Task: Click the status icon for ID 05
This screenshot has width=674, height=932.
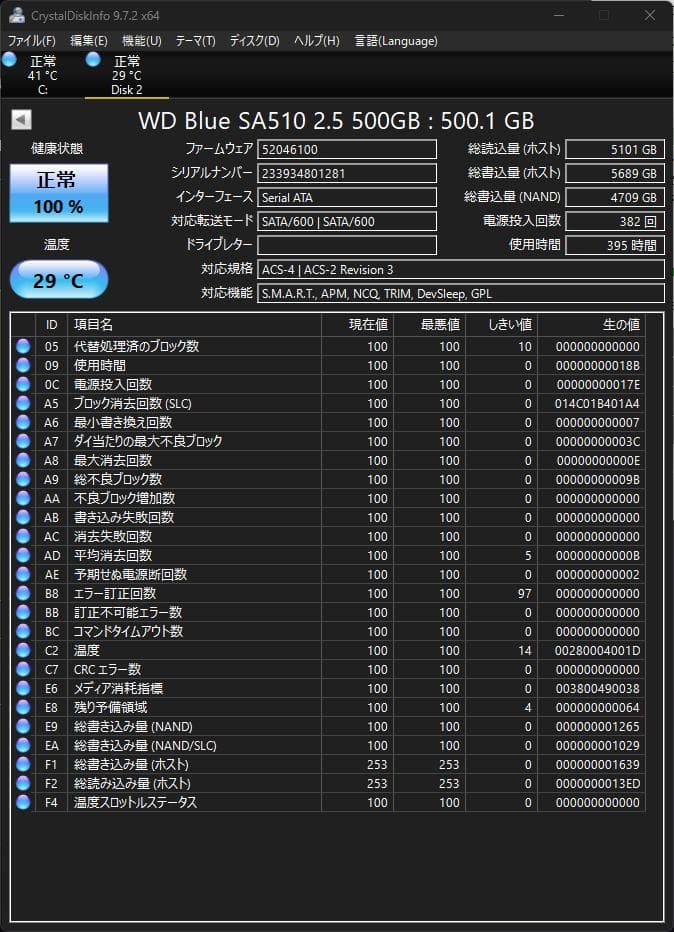Action: tap(23, 346)
